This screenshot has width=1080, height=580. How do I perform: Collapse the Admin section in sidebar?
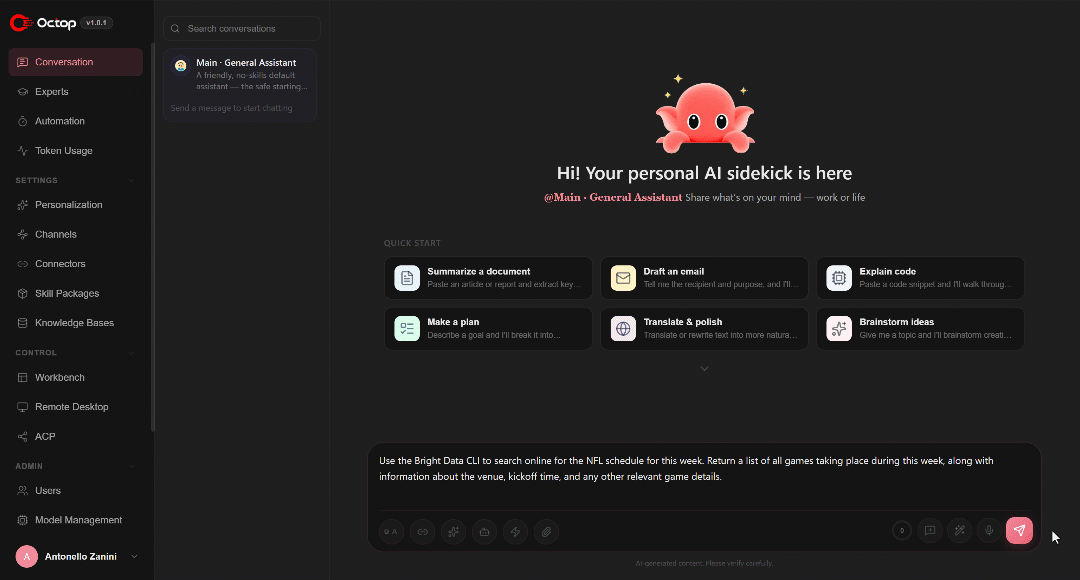coord(132,466)
